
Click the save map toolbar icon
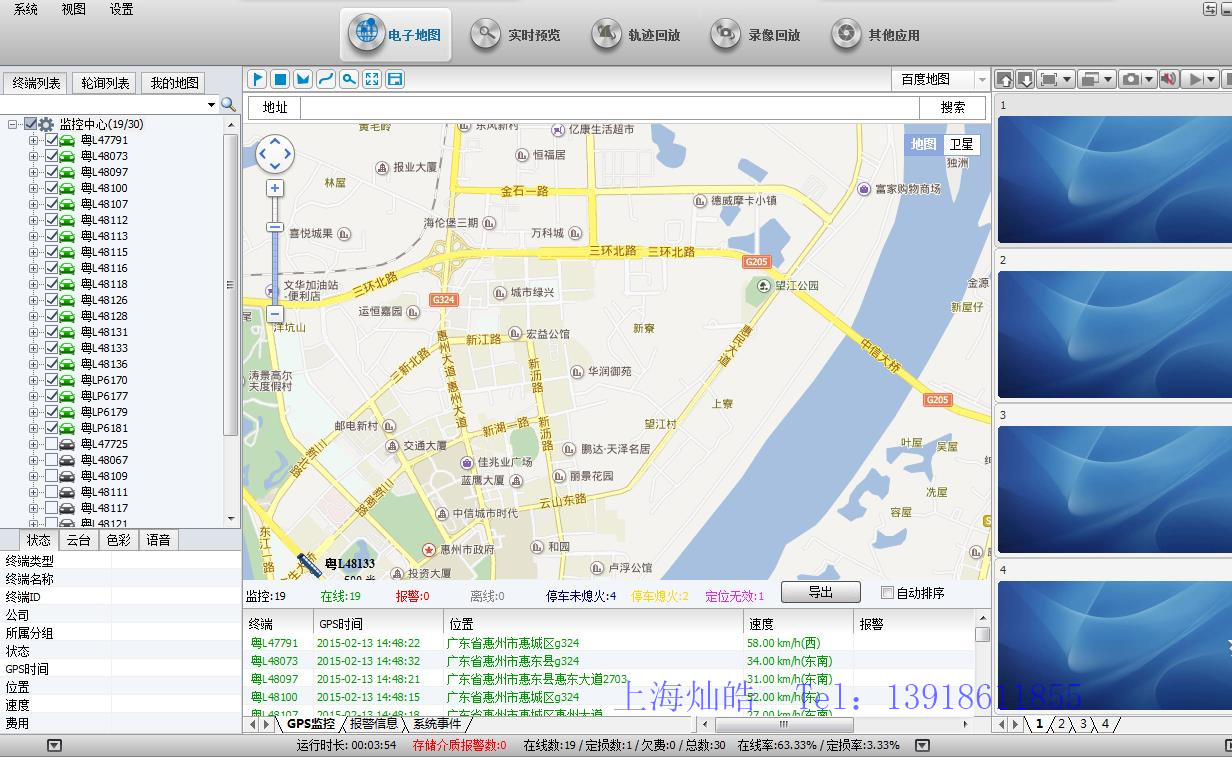(x=395, y=79)
